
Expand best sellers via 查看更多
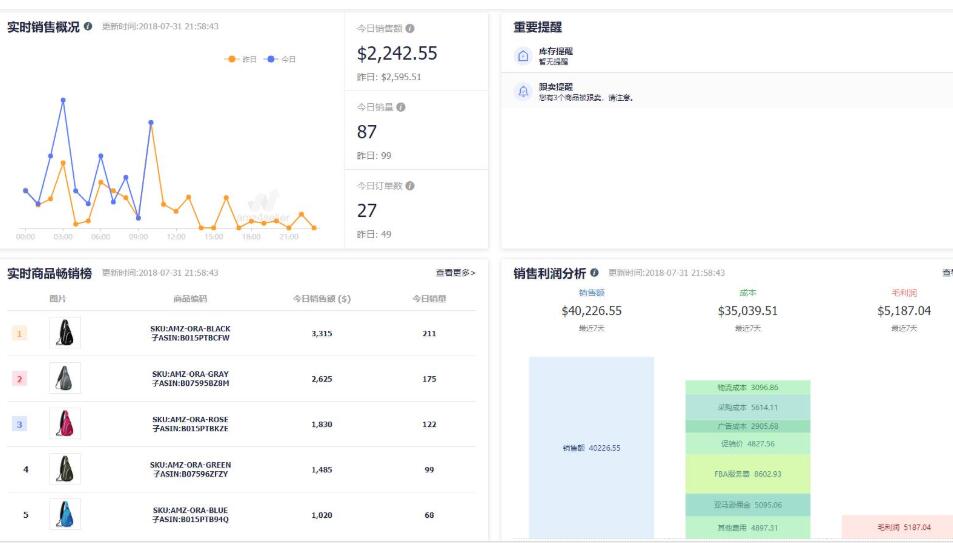tap(455, 273)
